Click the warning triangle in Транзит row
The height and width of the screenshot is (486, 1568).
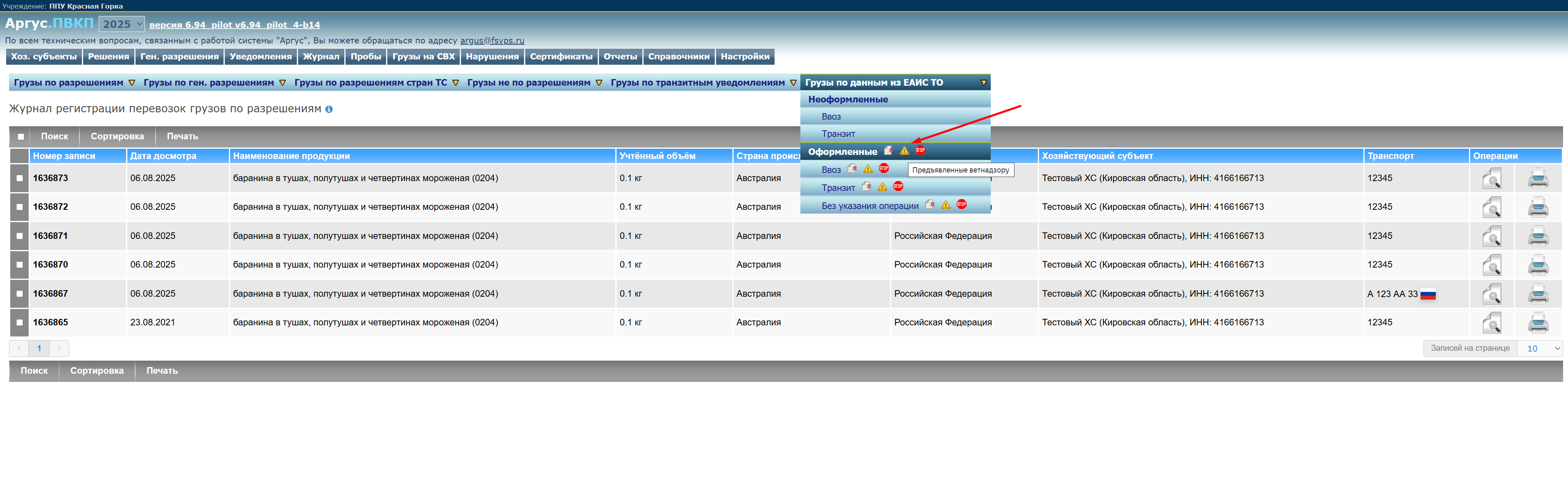(882, 187)
